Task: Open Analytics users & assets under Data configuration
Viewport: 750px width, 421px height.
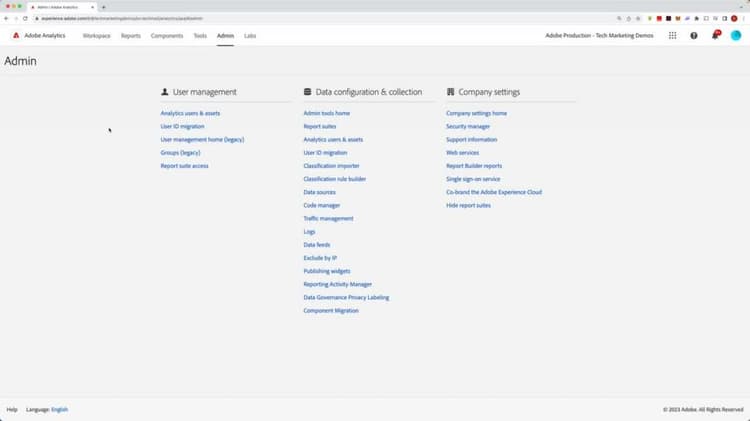Action: [333, 140]
